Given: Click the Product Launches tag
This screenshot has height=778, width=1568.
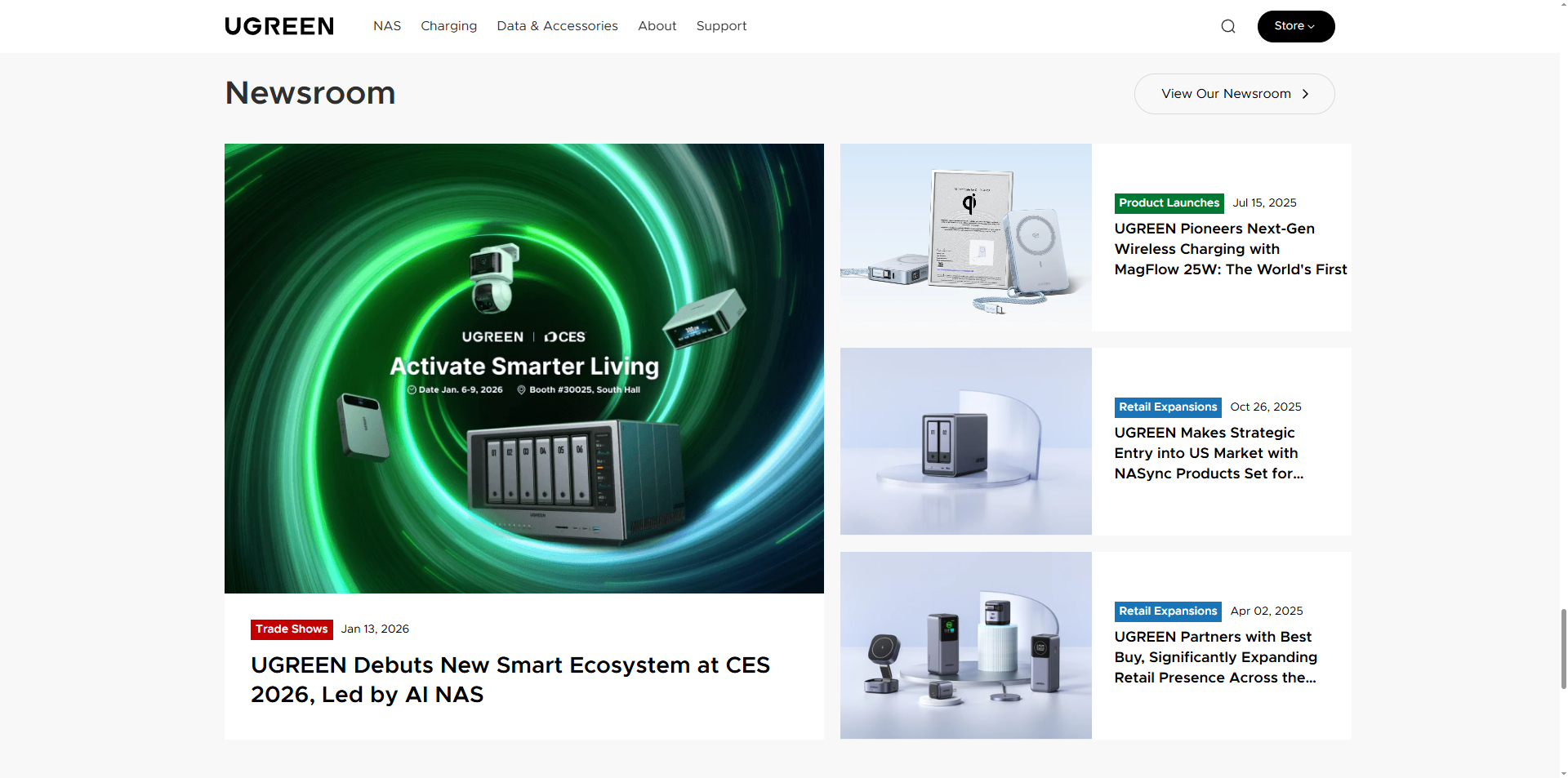Looking at the screenshot, I should tap(1169, 203).
